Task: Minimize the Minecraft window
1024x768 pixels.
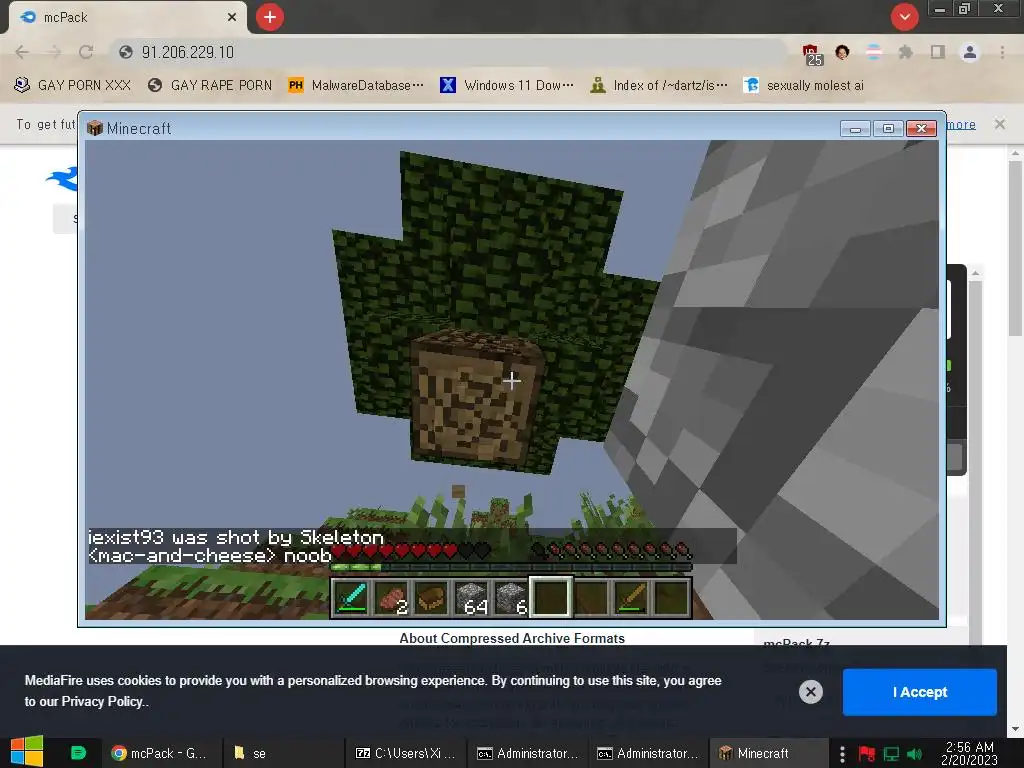Action: click(x=855, y=129)
